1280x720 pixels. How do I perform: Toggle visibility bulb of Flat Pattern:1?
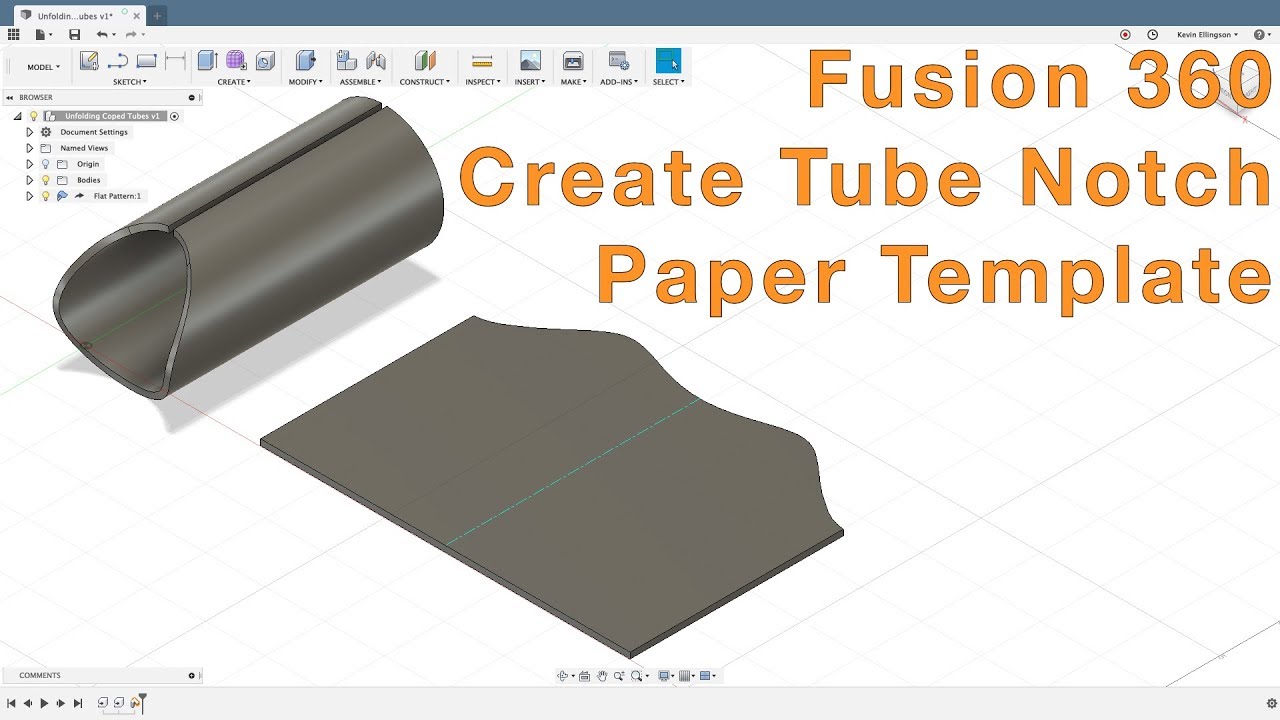(45, 196)
